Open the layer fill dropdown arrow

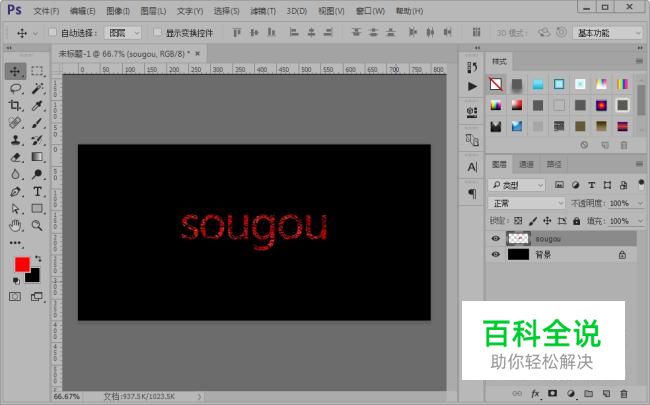[640, 221]
